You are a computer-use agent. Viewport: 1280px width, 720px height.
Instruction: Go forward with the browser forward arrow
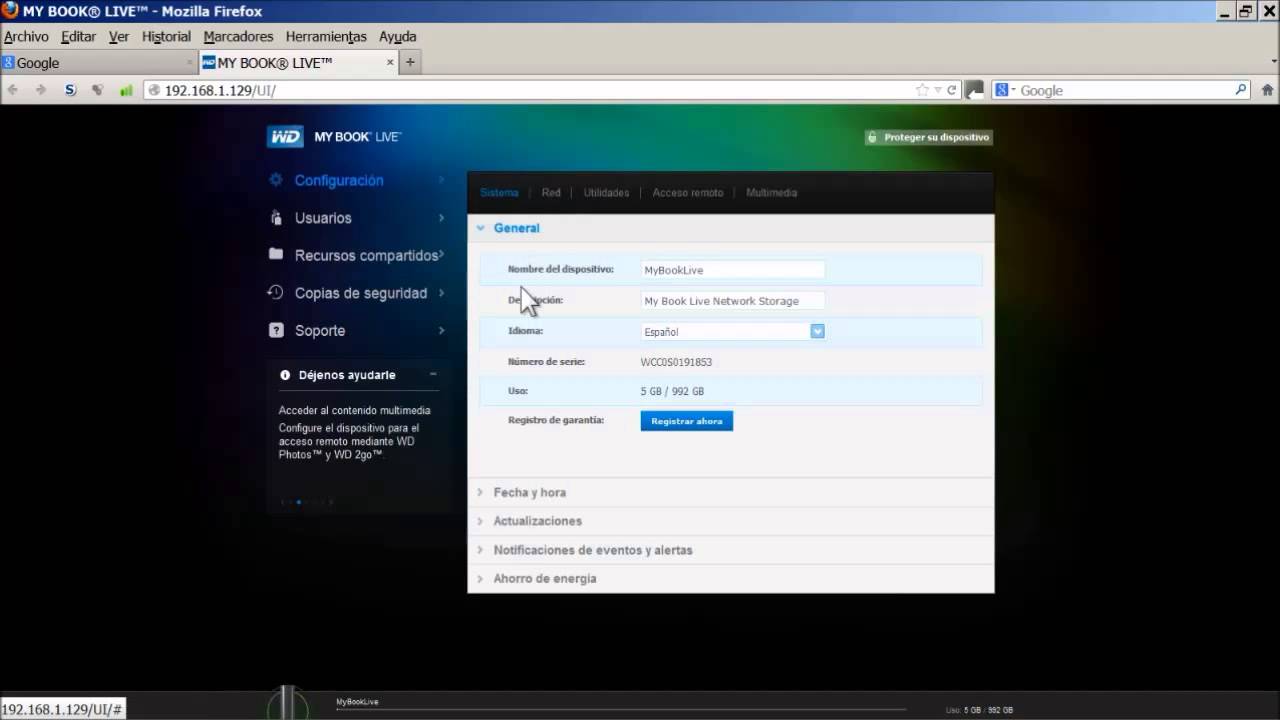click(41, 90)
